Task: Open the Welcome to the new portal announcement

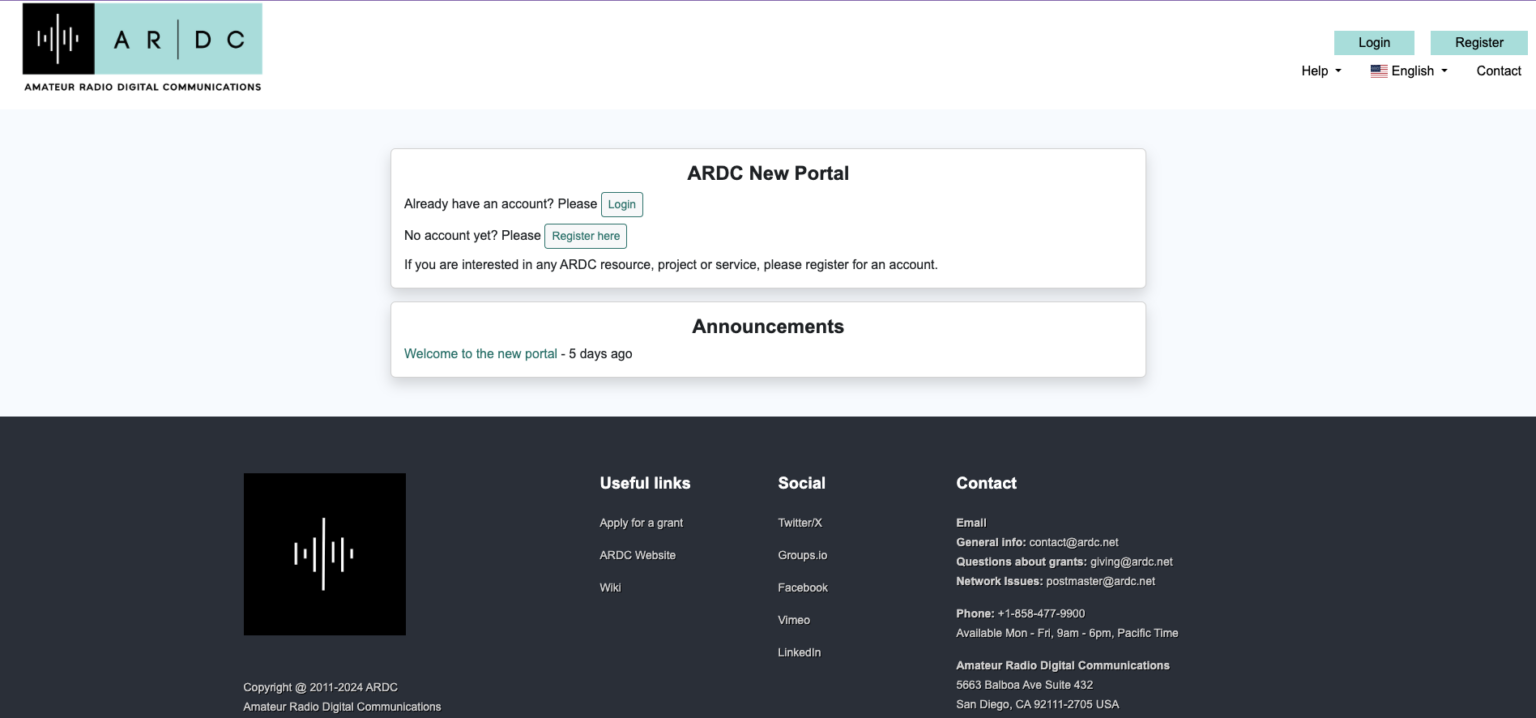Action: tap(480, 353)
